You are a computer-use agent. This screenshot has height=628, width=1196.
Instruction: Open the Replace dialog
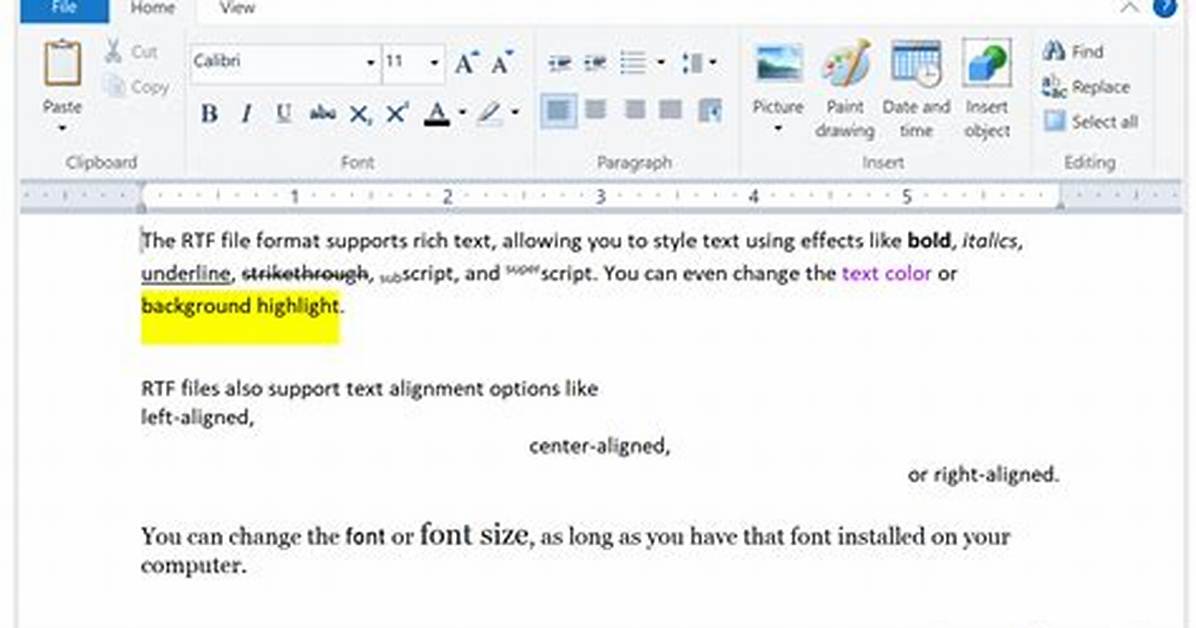tap(1086, 86)
